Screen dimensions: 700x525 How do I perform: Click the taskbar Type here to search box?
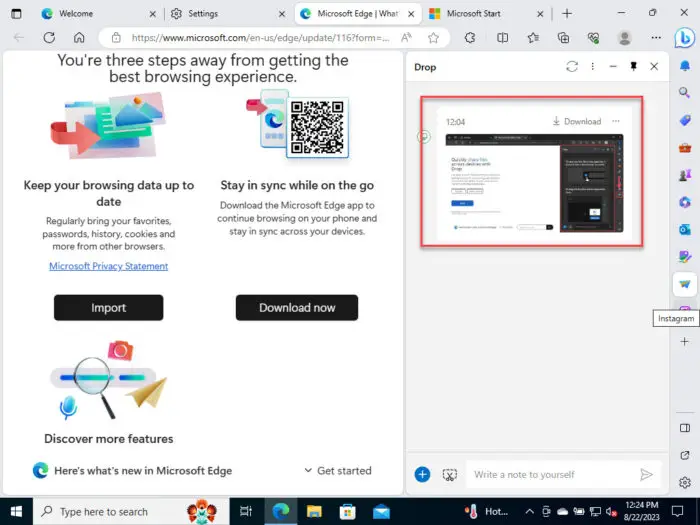(x=131, y=512)
